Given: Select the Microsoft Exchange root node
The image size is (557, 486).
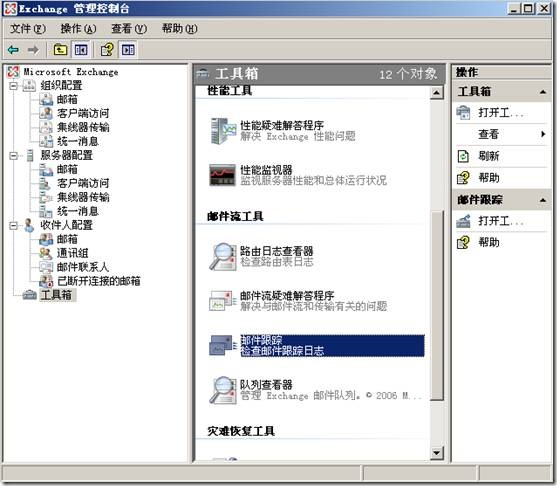Looking at the screenshot, I should (71, 72).
